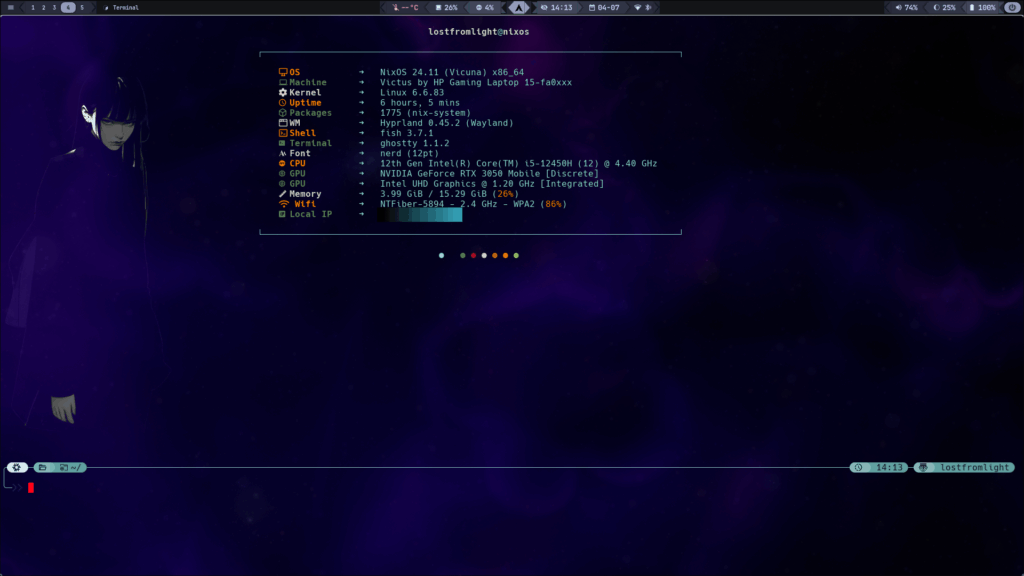Click the power button in top bar
The width and height of the screenshot is (1024, 576).
[x=1012, y=7]
